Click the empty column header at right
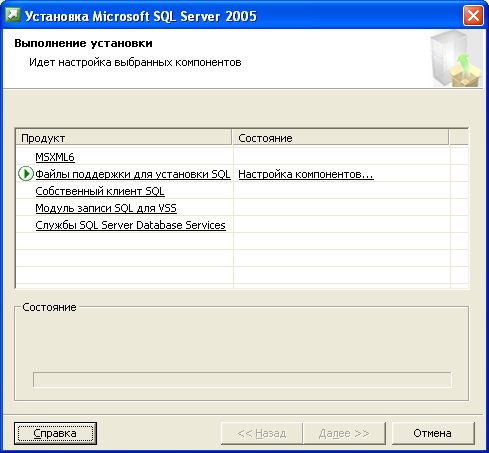 (459, 138)
